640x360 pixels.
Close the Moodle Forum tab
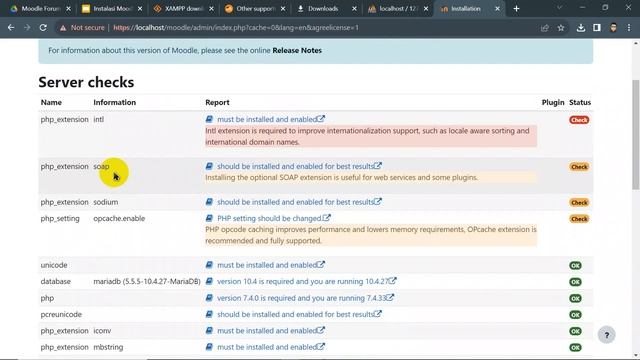pyautogui.click(x=68, y=9)
